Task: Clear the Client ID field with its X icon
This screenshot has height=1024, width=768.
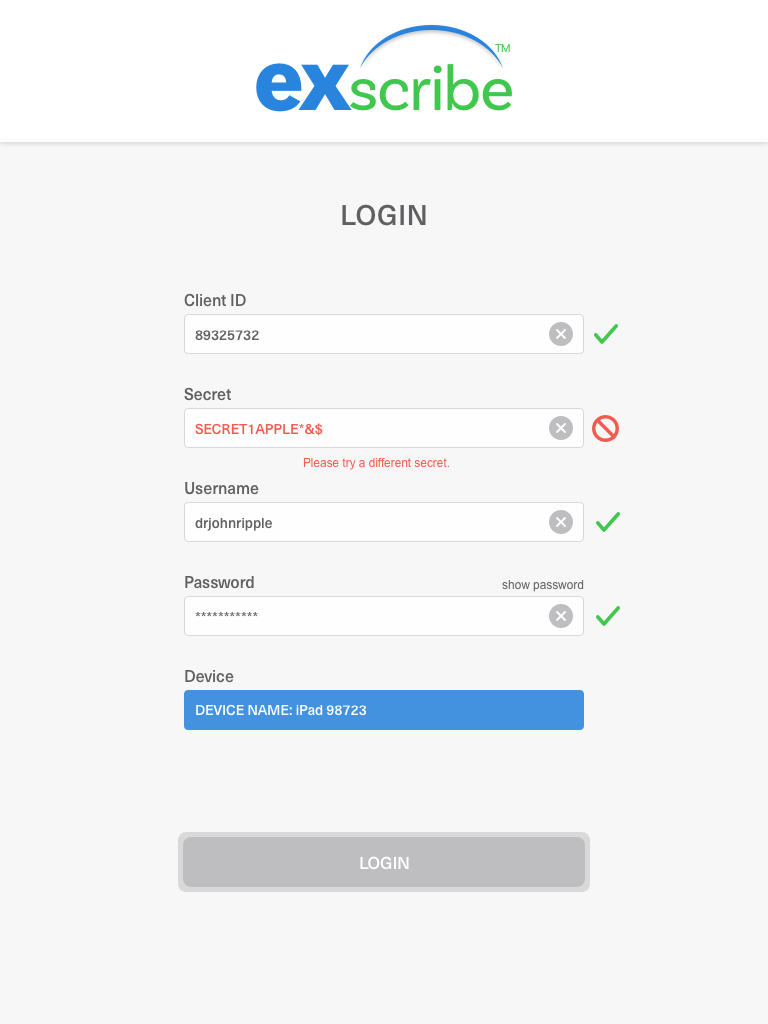Action: (x=560, y=334)
